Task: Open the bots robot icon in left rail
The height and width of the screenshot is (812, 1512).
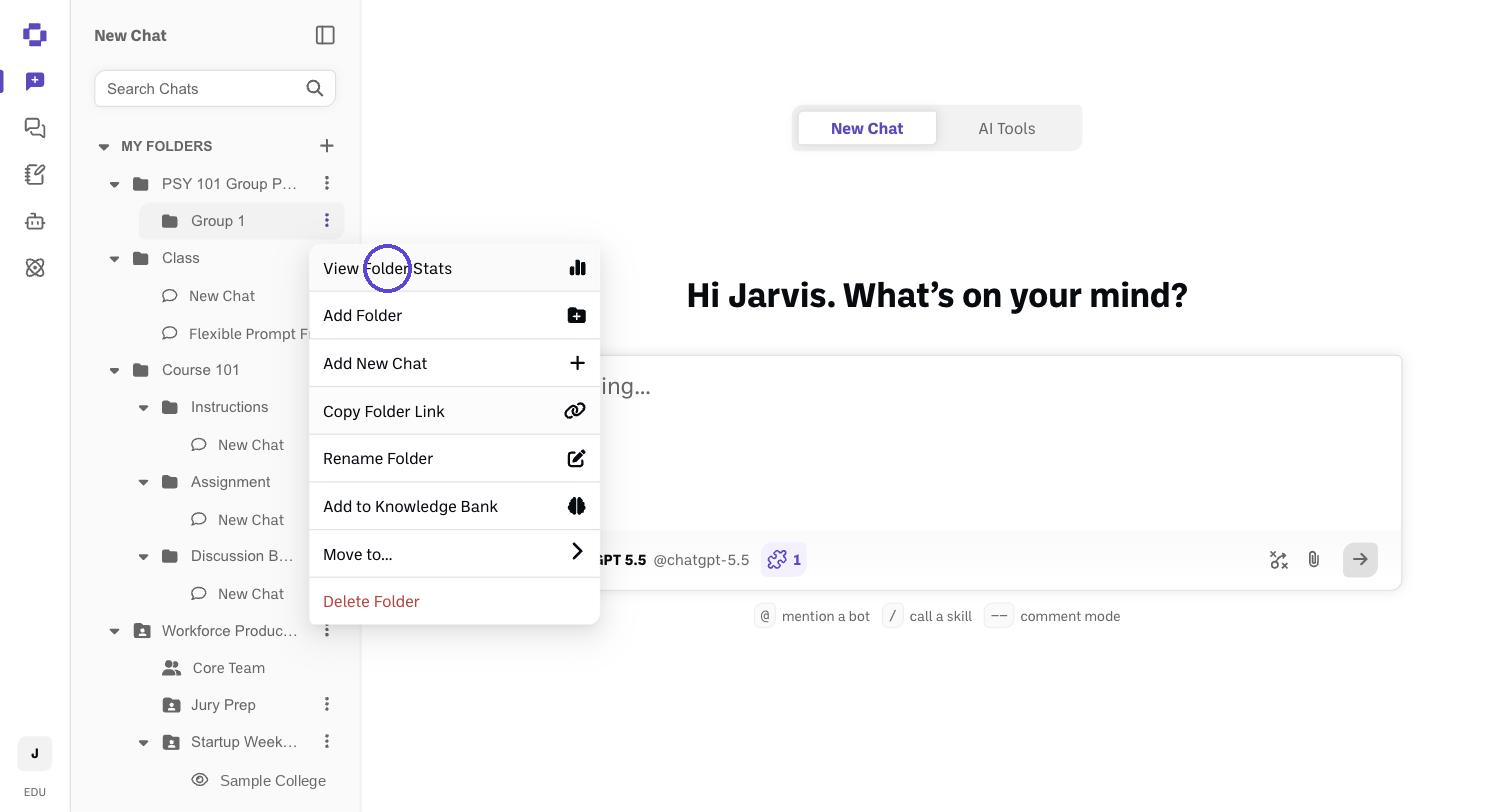Action: 35,221
